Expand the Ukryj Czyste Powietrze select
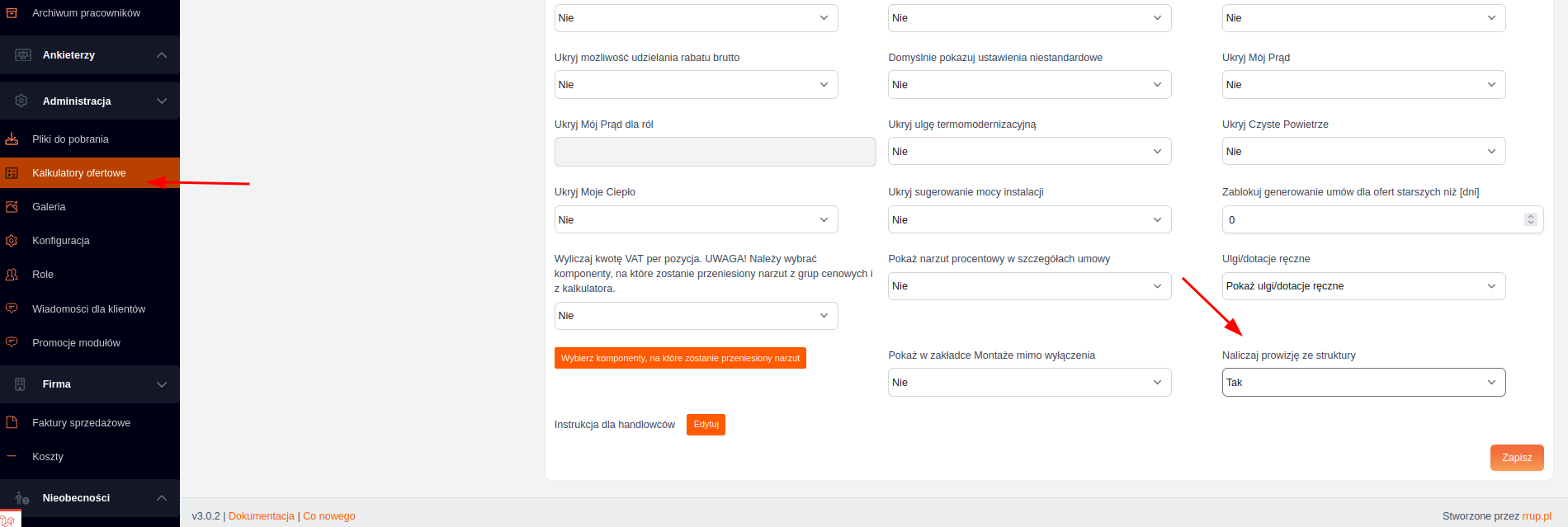The width and height of the screenshot is (1568, 527). point(1363,152)
